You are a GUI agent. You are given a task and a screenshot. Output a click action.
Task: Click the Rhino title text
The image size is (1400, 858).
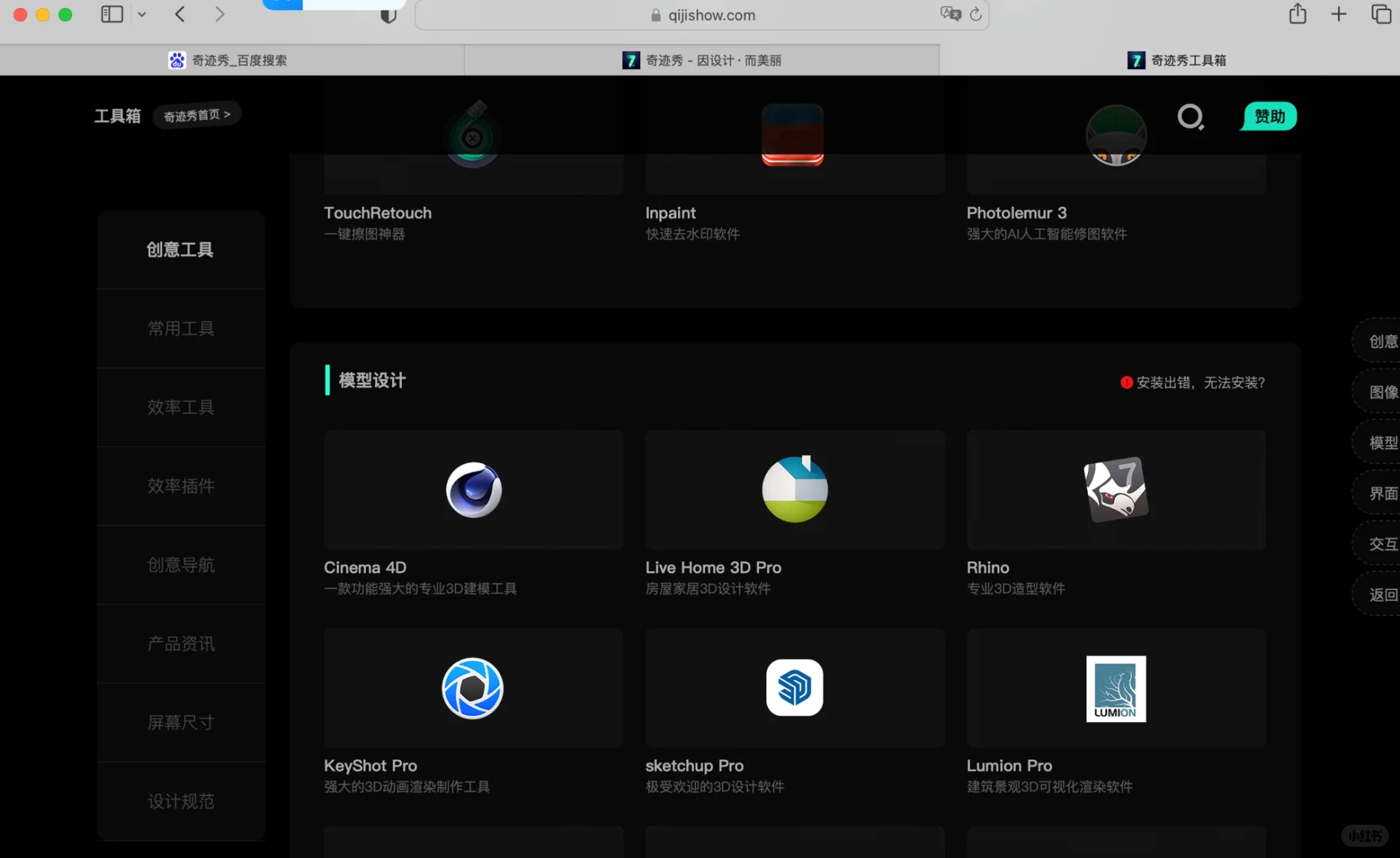tap(988, 567)
